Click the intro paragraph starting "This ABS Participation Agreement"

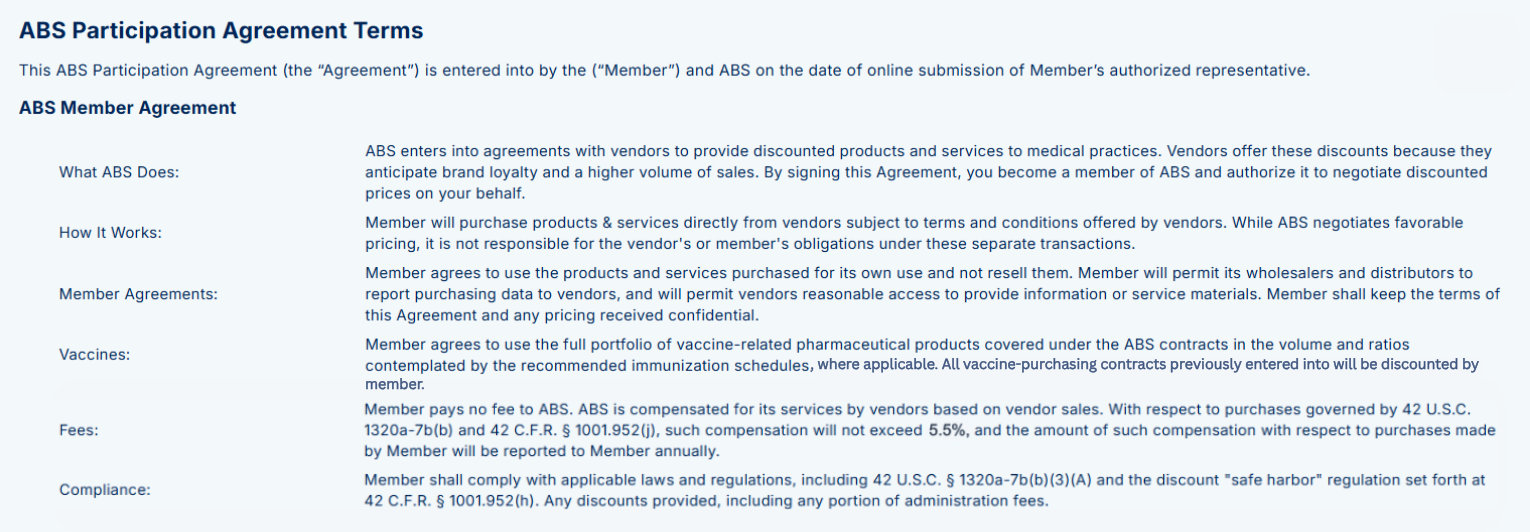pos(664,70)
